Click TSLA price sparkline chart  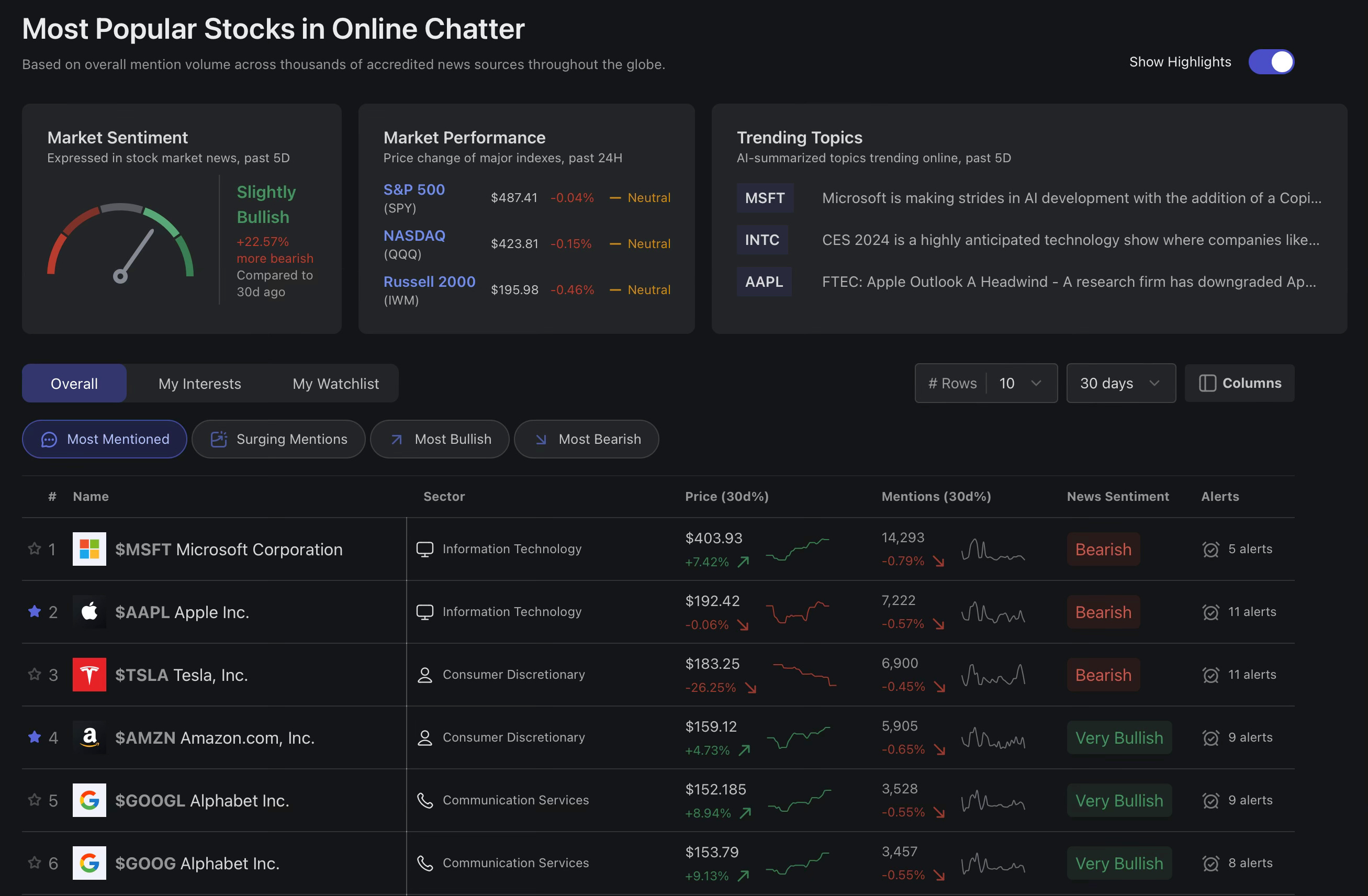pyautogui.click(x=804, y=675)
